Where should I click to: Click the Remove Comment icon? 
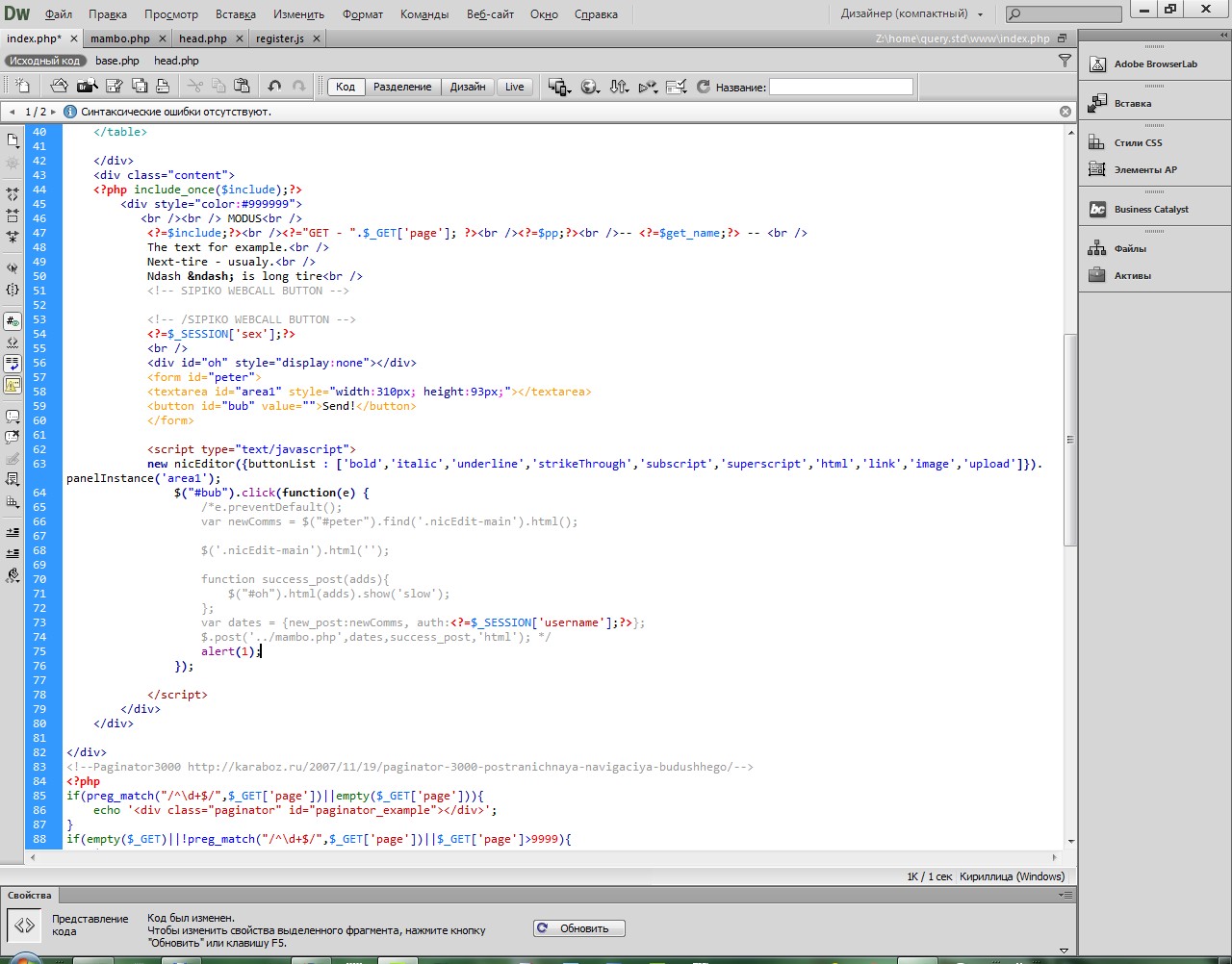(13, 437)
